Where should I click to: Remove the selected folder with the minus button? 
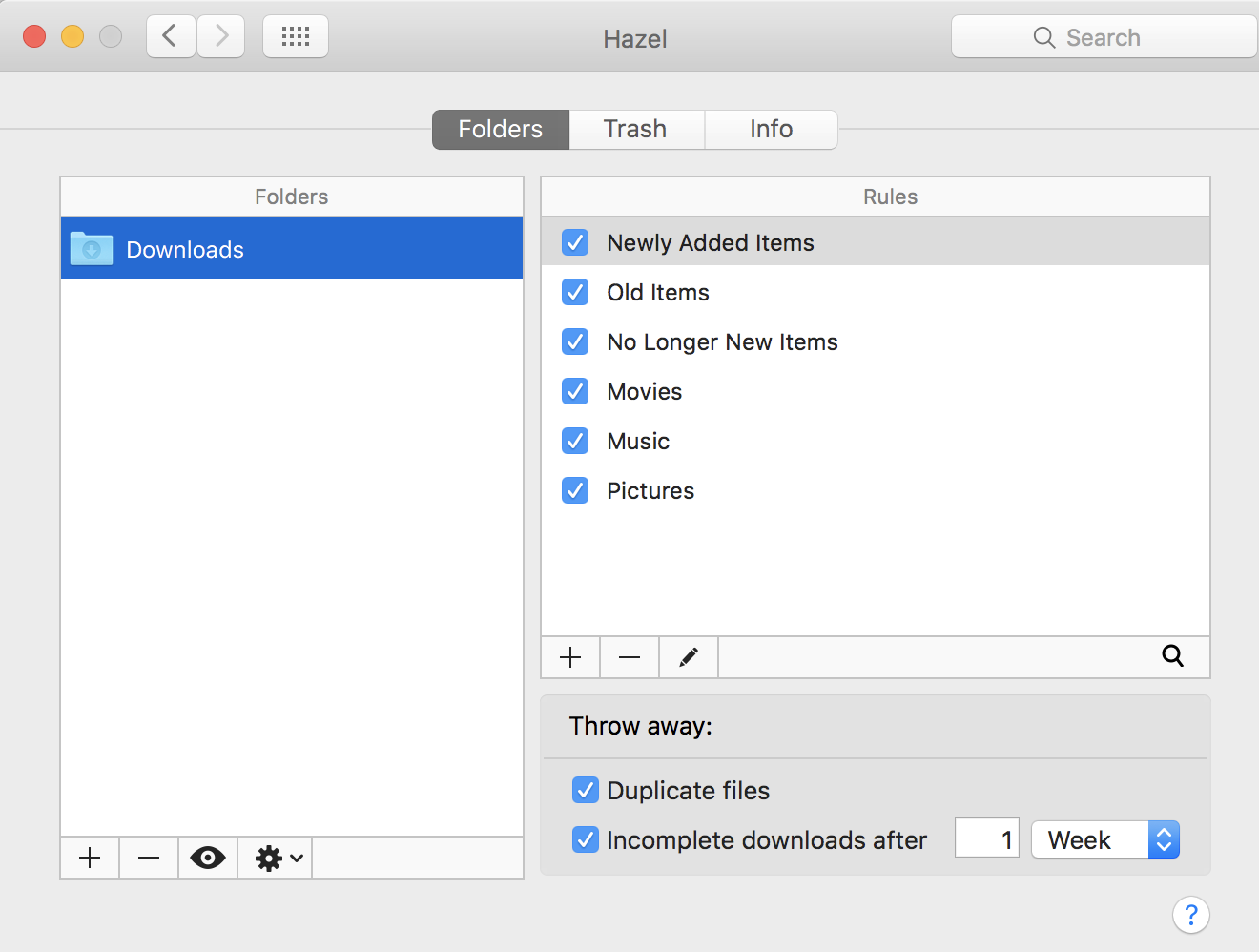point(149,858)
